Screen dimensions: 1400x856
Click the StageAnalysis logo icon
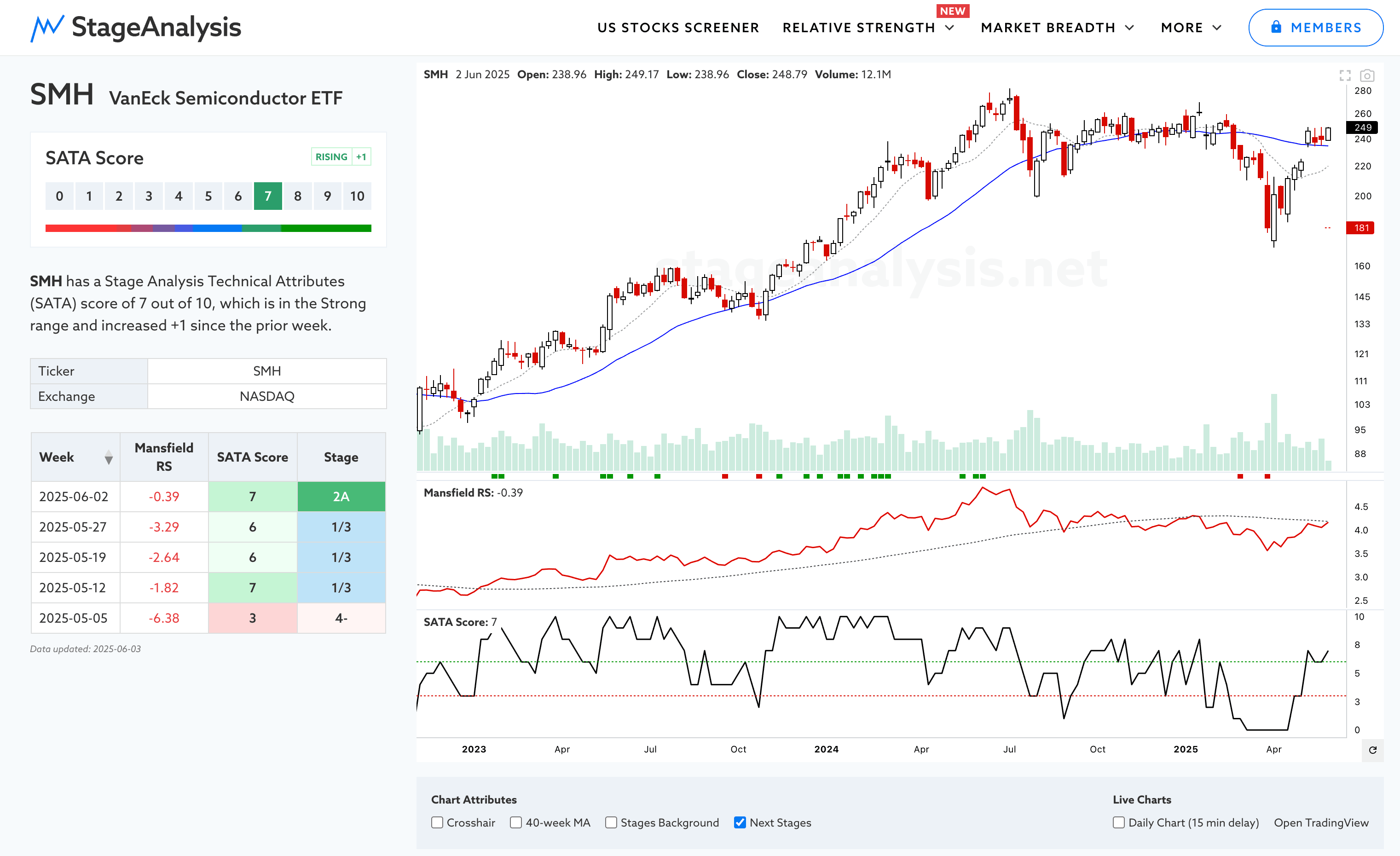(x=47, y=28)
